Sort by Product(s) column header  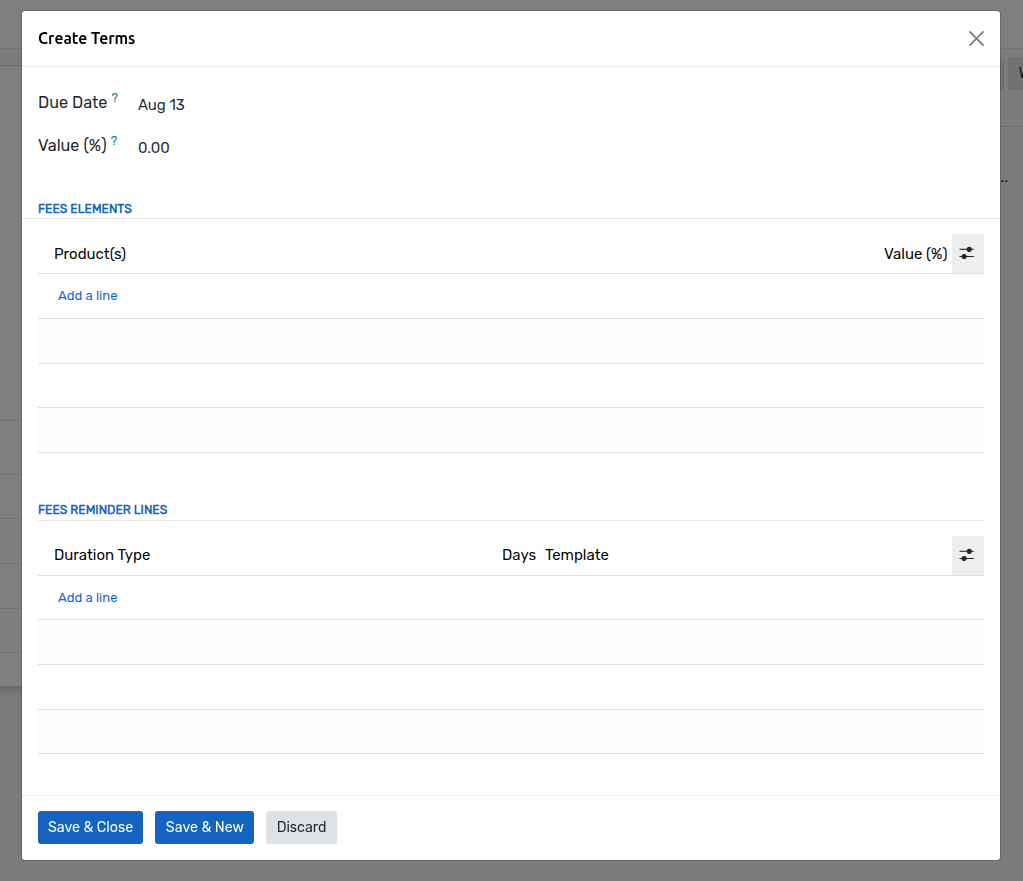tap(90, 254)
